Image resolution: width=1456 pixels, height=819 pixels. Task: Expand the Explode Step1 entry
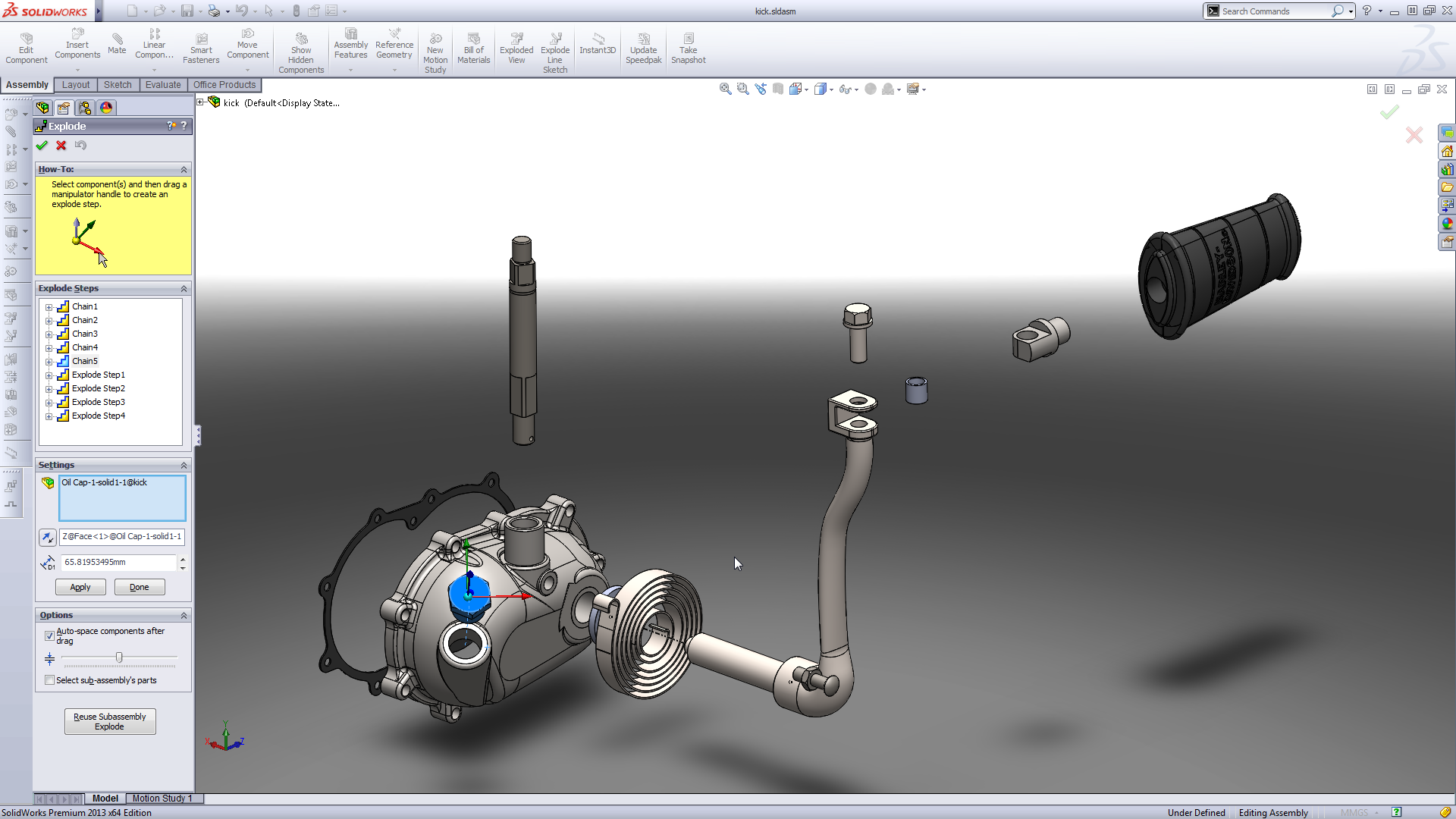coord(48,374)
